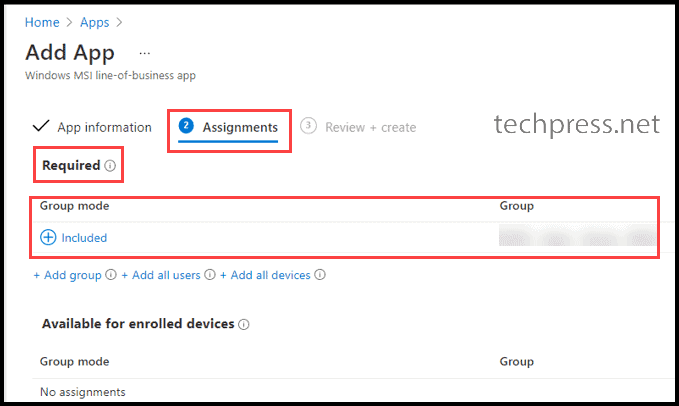
Task: Click the checkmark icon beside App information
Action: click(41, 126)
